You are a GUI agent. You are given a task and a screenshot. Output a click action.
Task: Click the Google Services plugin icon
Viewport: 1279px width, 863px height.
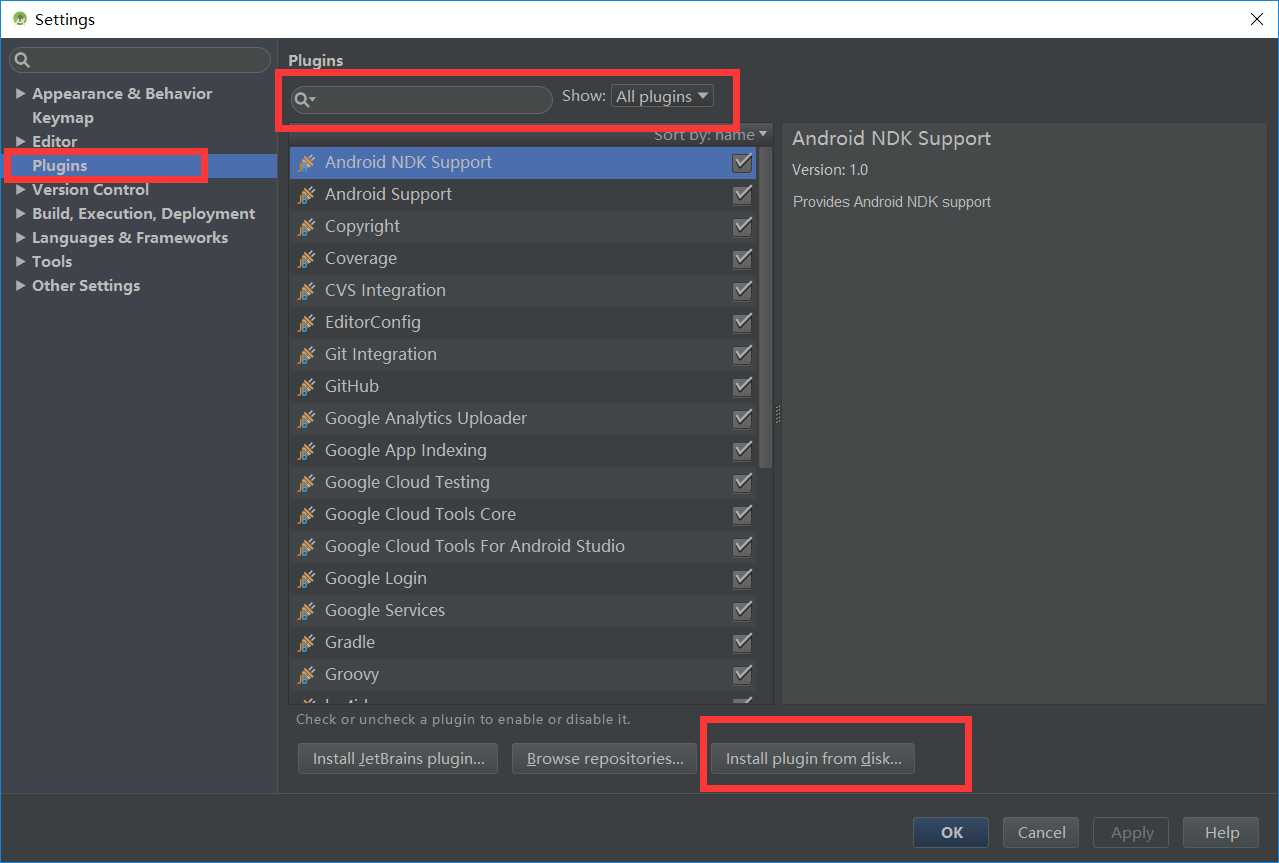coord(307,611)
